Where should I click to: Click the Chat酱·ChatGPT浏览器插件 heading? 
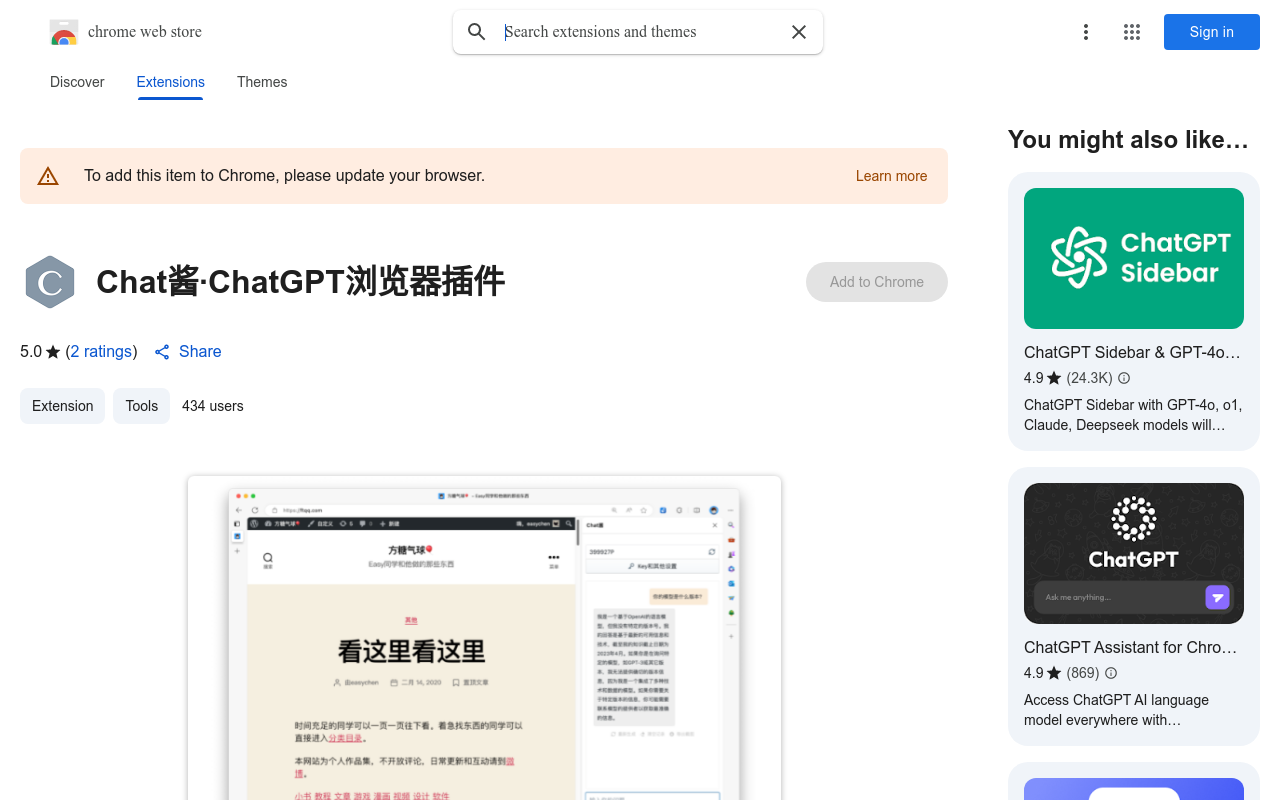(301, 282)
